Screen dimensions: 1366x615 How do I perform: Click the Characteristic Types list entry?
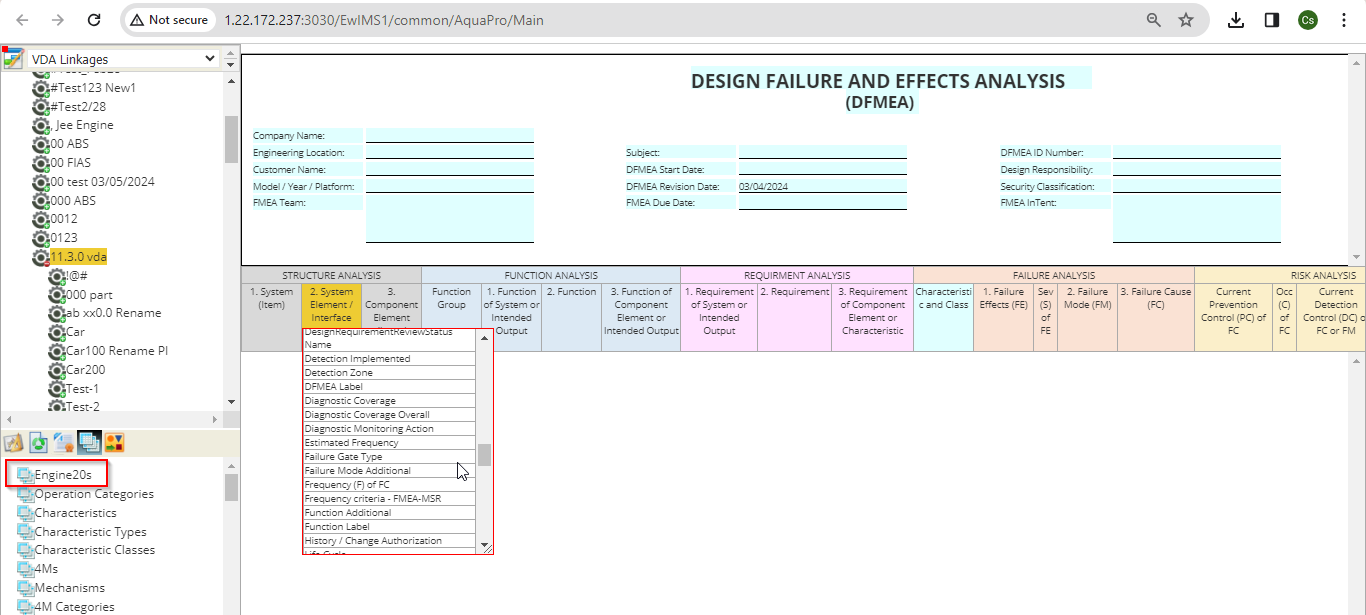click(90, 532)
